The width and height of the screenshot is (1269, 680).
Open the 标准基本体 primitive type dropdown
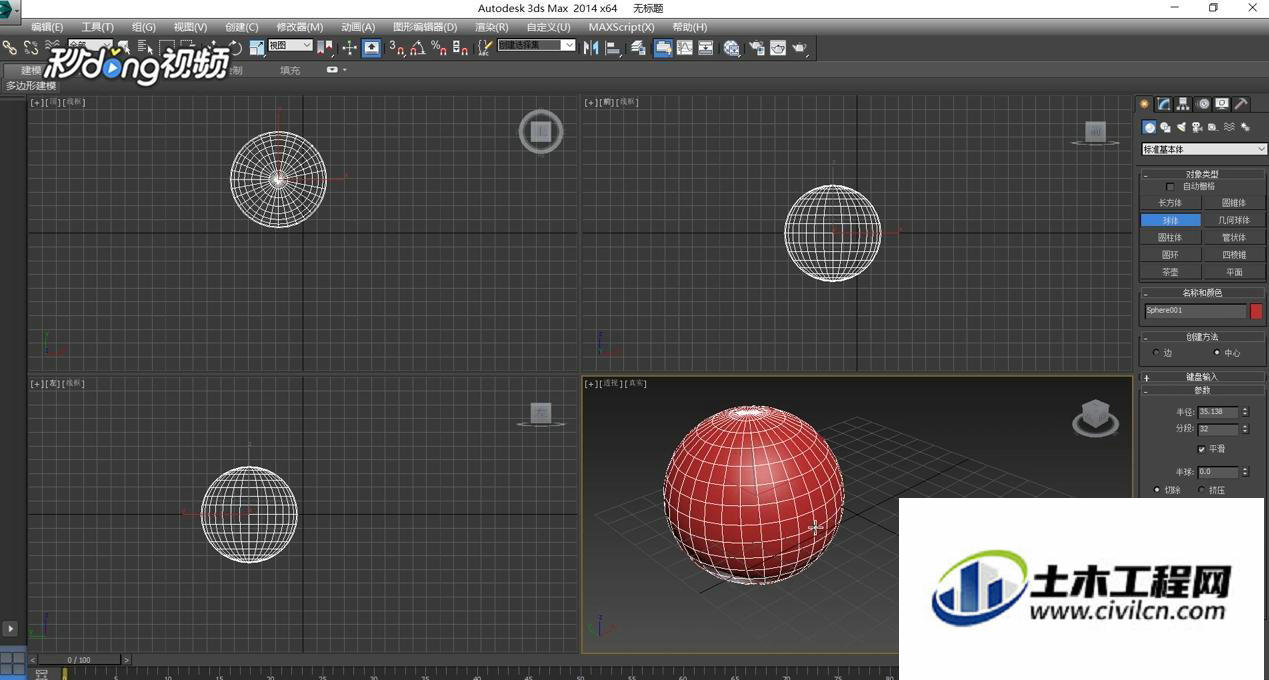tap(1204, 149)
